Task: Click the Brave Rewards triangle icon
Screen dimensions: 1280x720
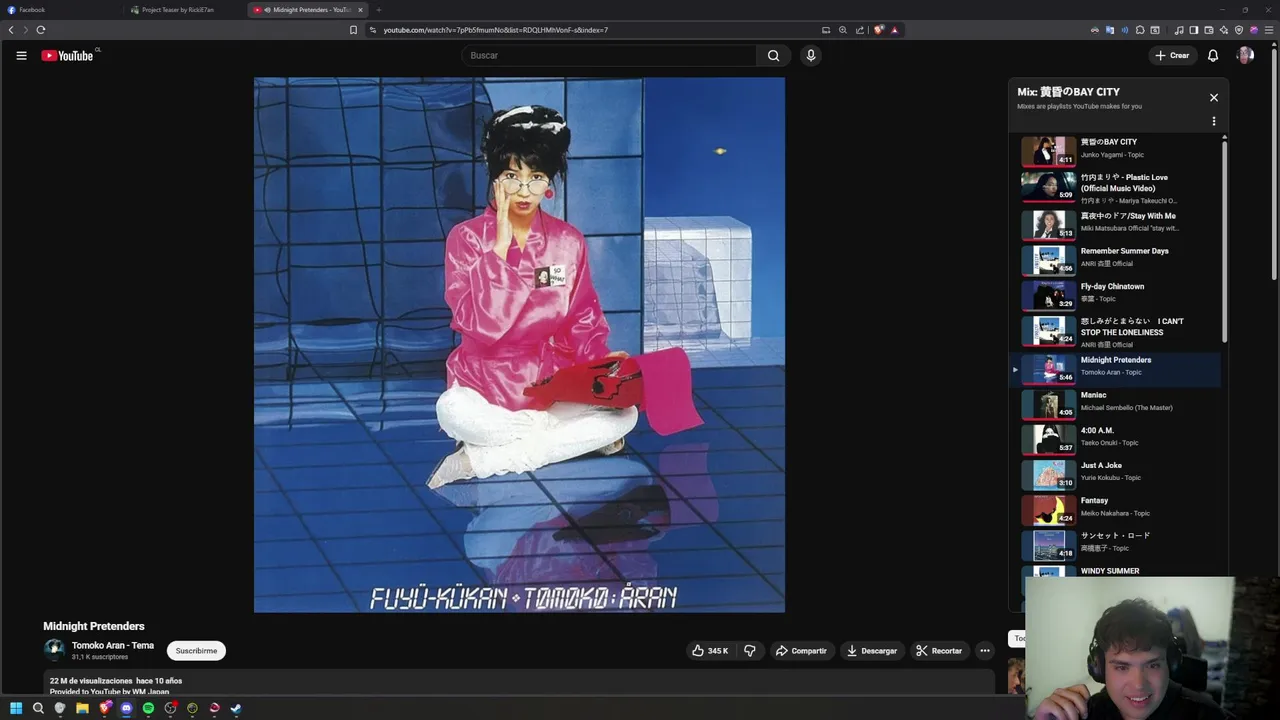Action: pyautogui.click(x=895, y=30)
